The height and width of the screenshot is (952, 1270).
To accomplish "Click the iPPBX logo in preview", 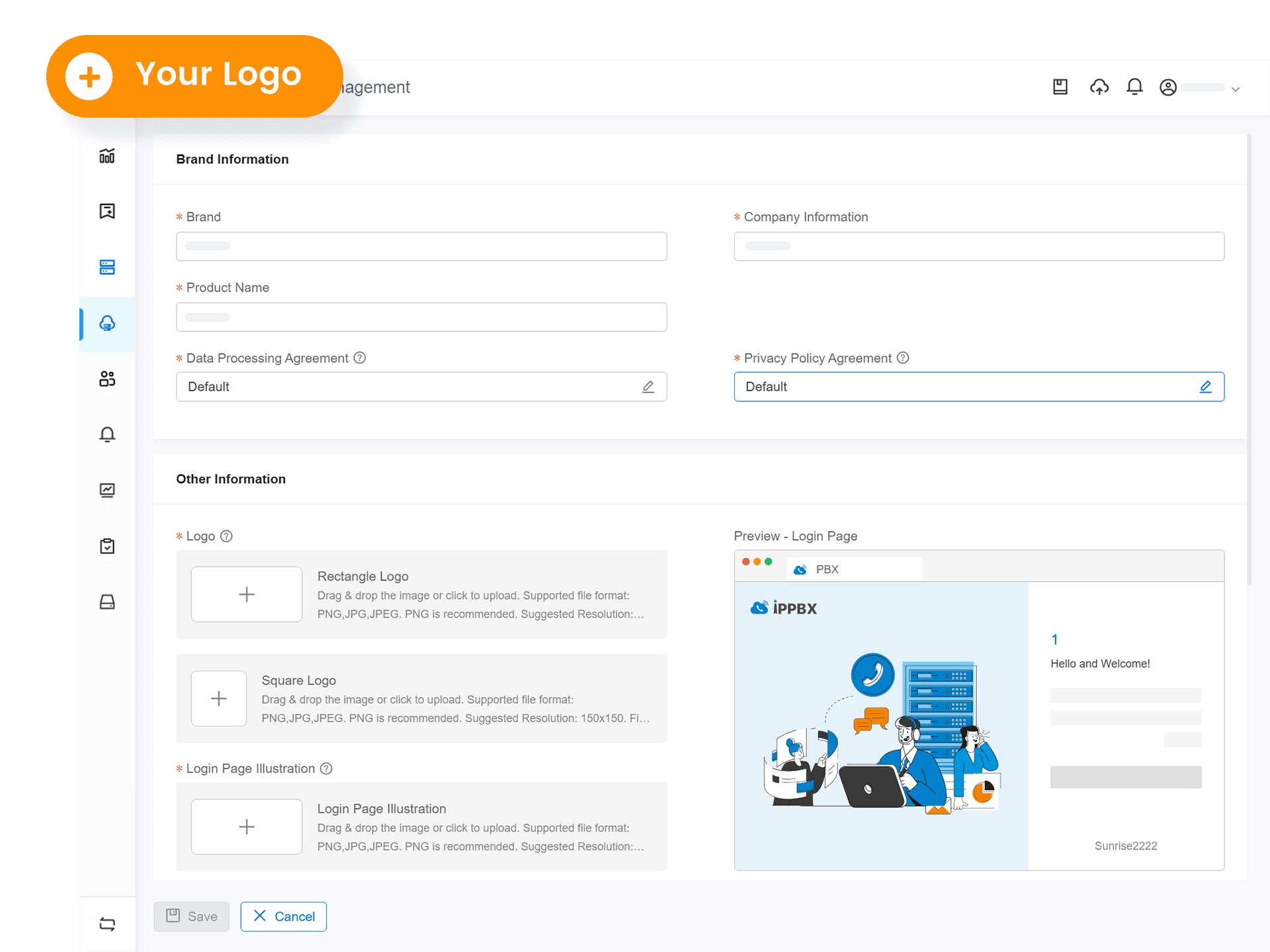I will 784,608.
